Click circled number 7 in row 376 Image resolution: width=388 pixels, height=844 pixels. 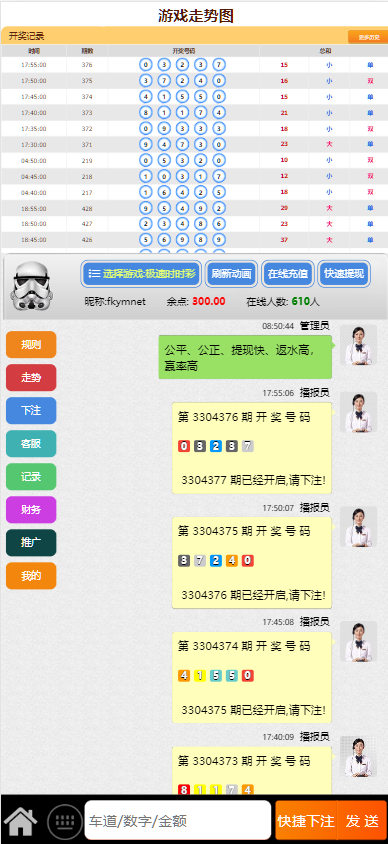point(218,65)
